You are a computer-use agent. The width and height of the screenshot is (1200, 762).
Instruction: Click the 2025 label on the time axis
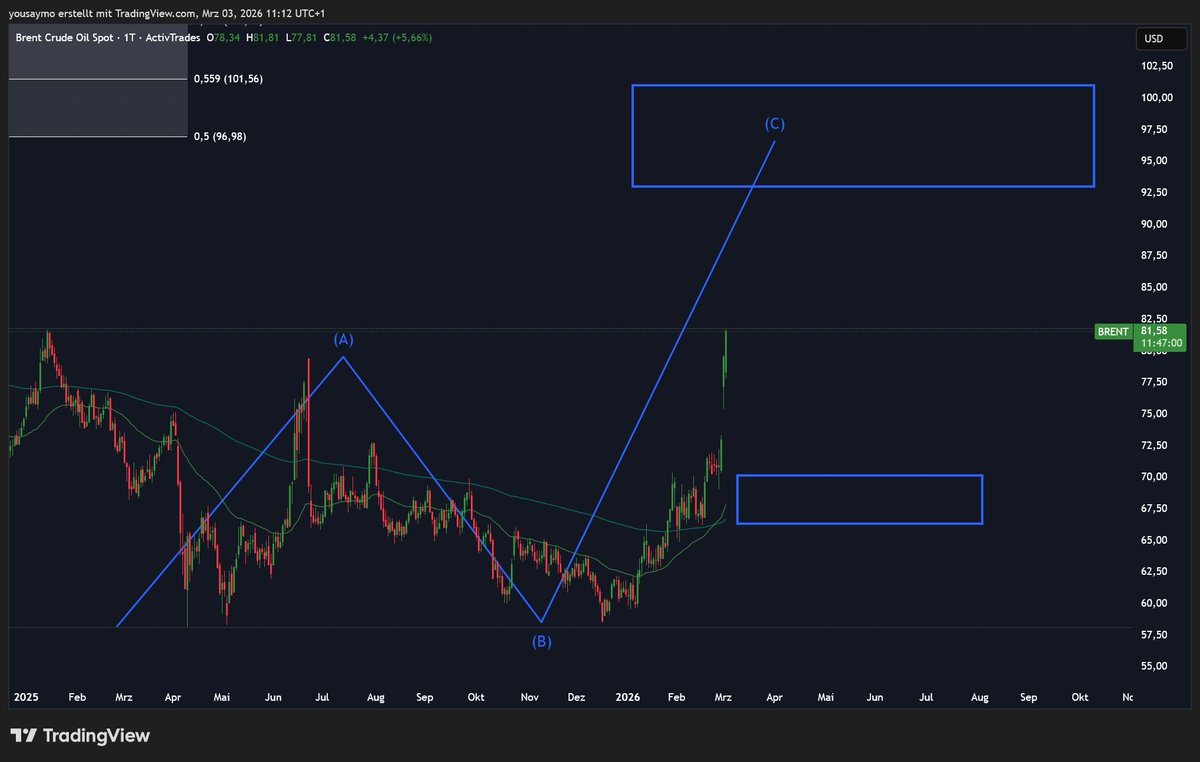25,696
